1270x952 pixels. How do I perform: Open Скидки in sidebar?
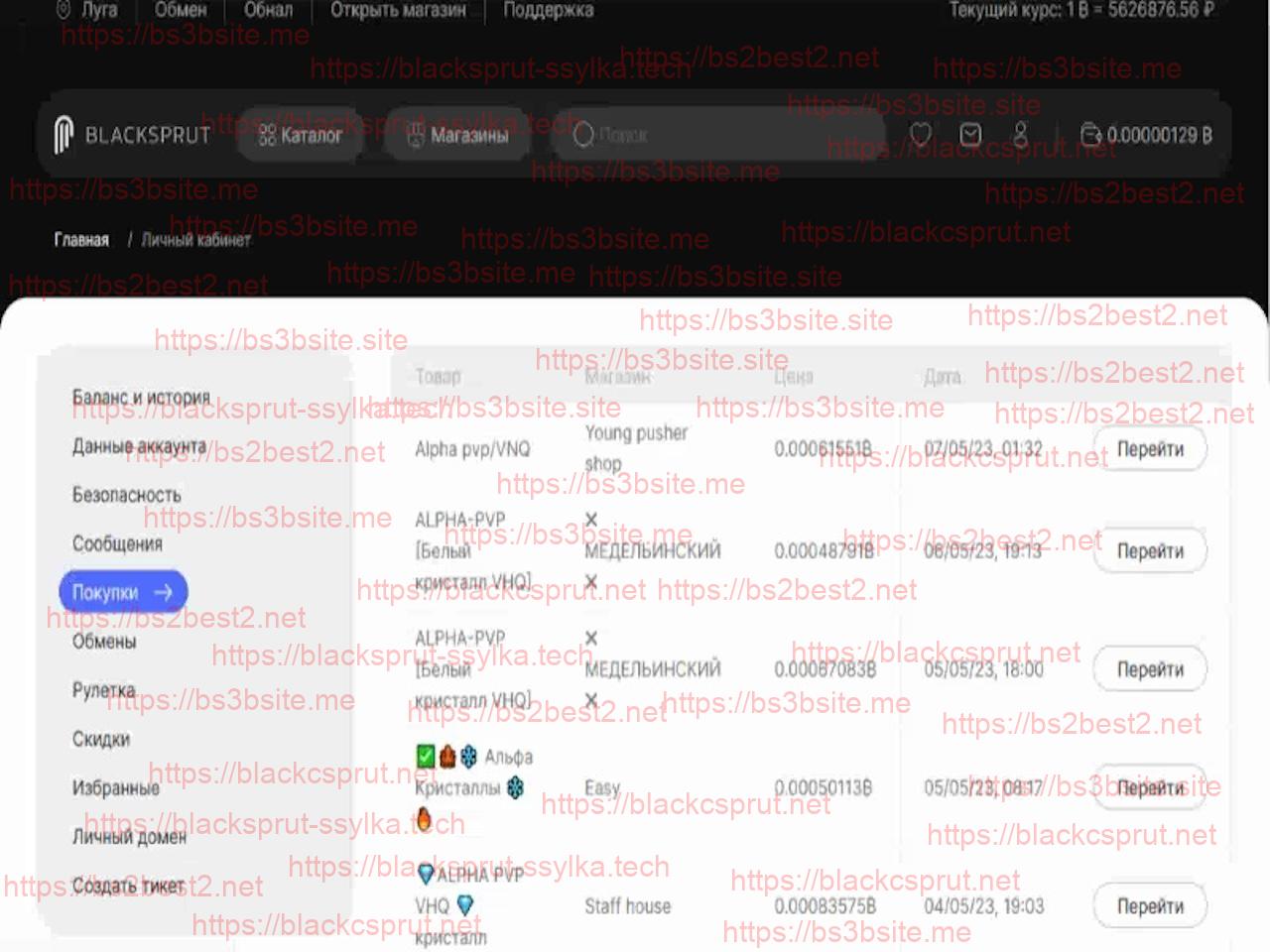tap(101, 739)
